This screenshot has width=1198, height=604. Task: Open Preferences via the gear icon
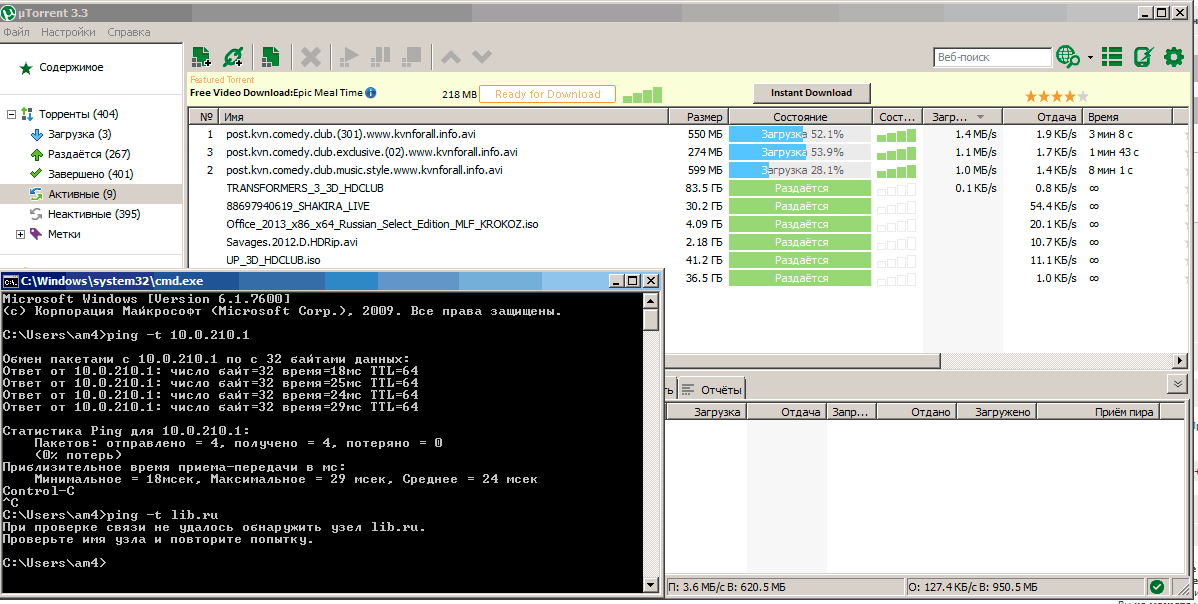pyautogui.click(x=1174, y=57)
